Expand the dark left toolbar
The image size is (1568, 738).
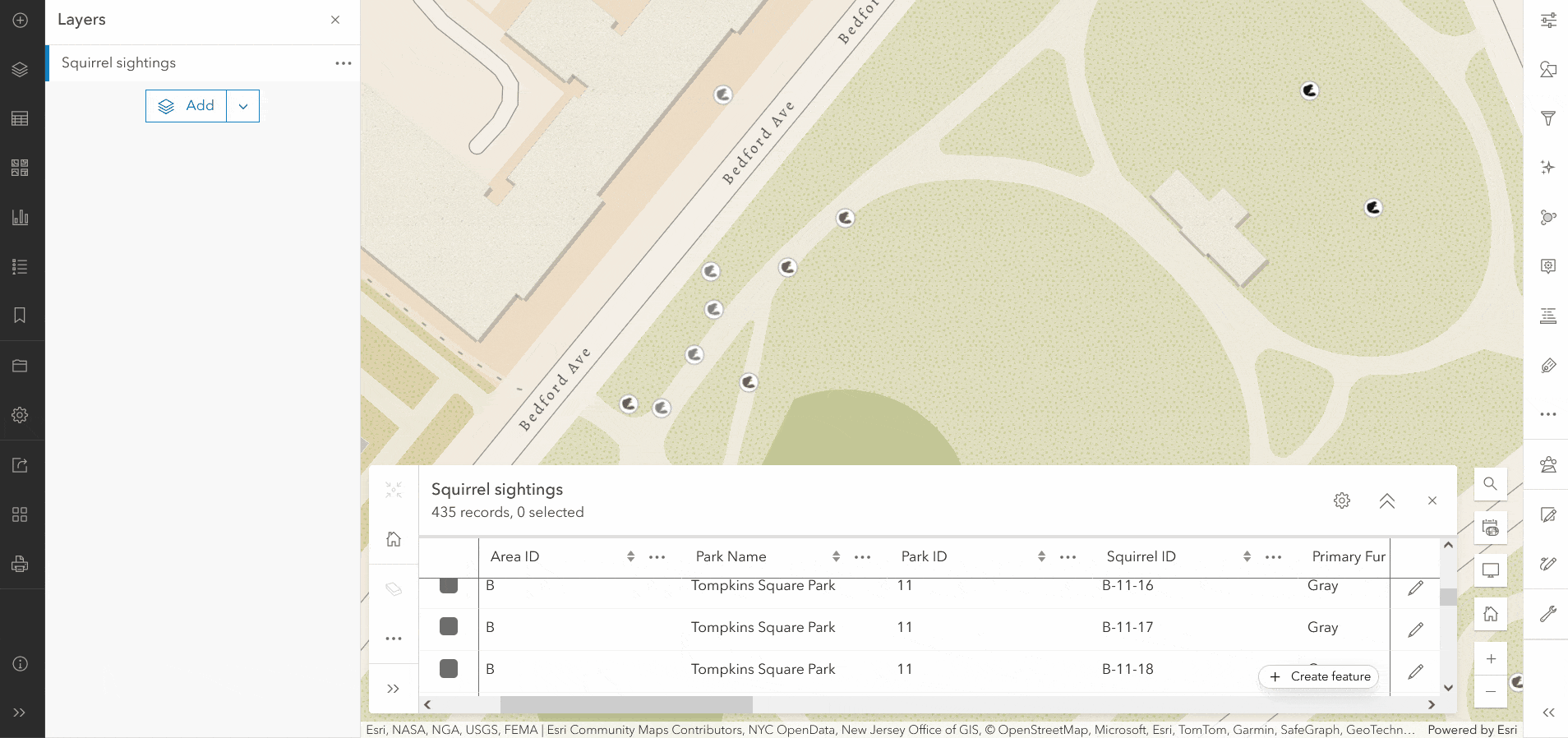pyautogui.click(x=20, y=713)
